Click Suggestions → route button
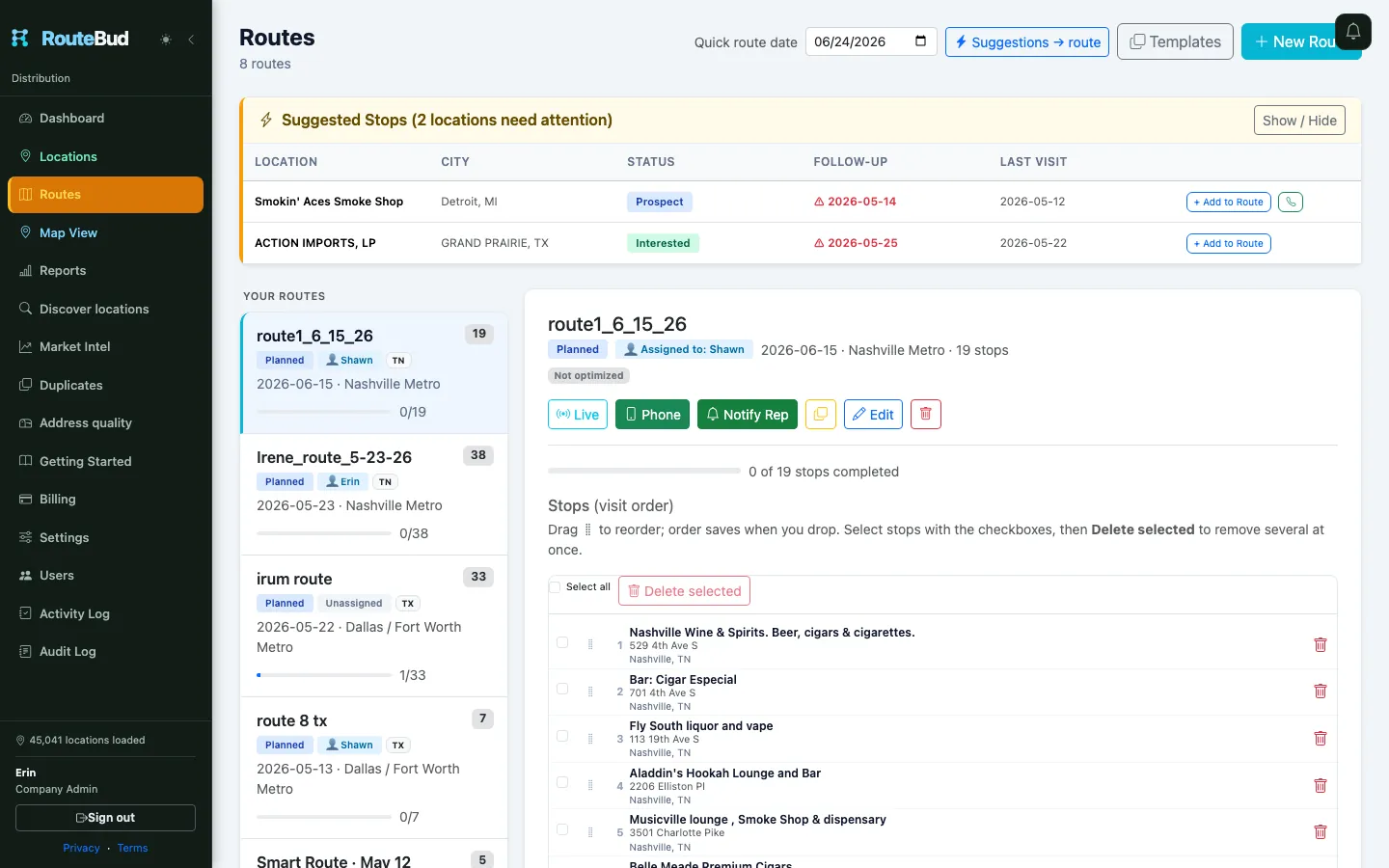Screen dimensions: 1389x868 pyautogui.click(x=1027, y=41)
